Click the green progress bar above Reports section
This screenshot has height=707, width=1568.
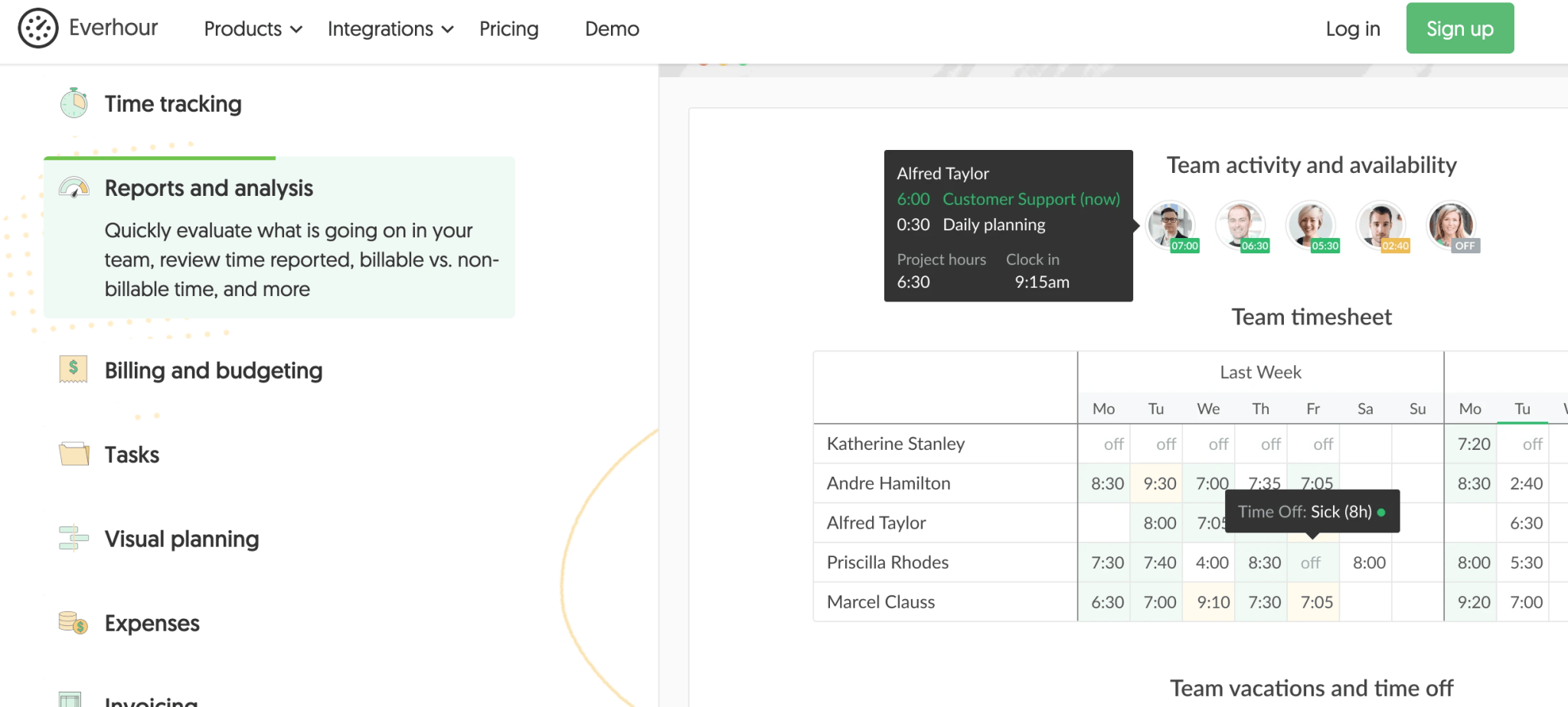159,158
